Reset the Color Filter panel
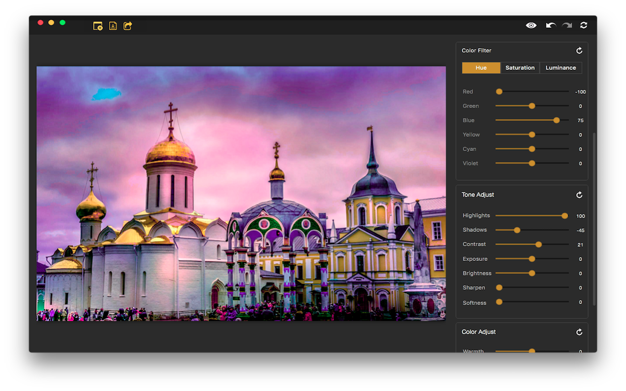Screen dimensions: 626x391 (x=579, y=51)
